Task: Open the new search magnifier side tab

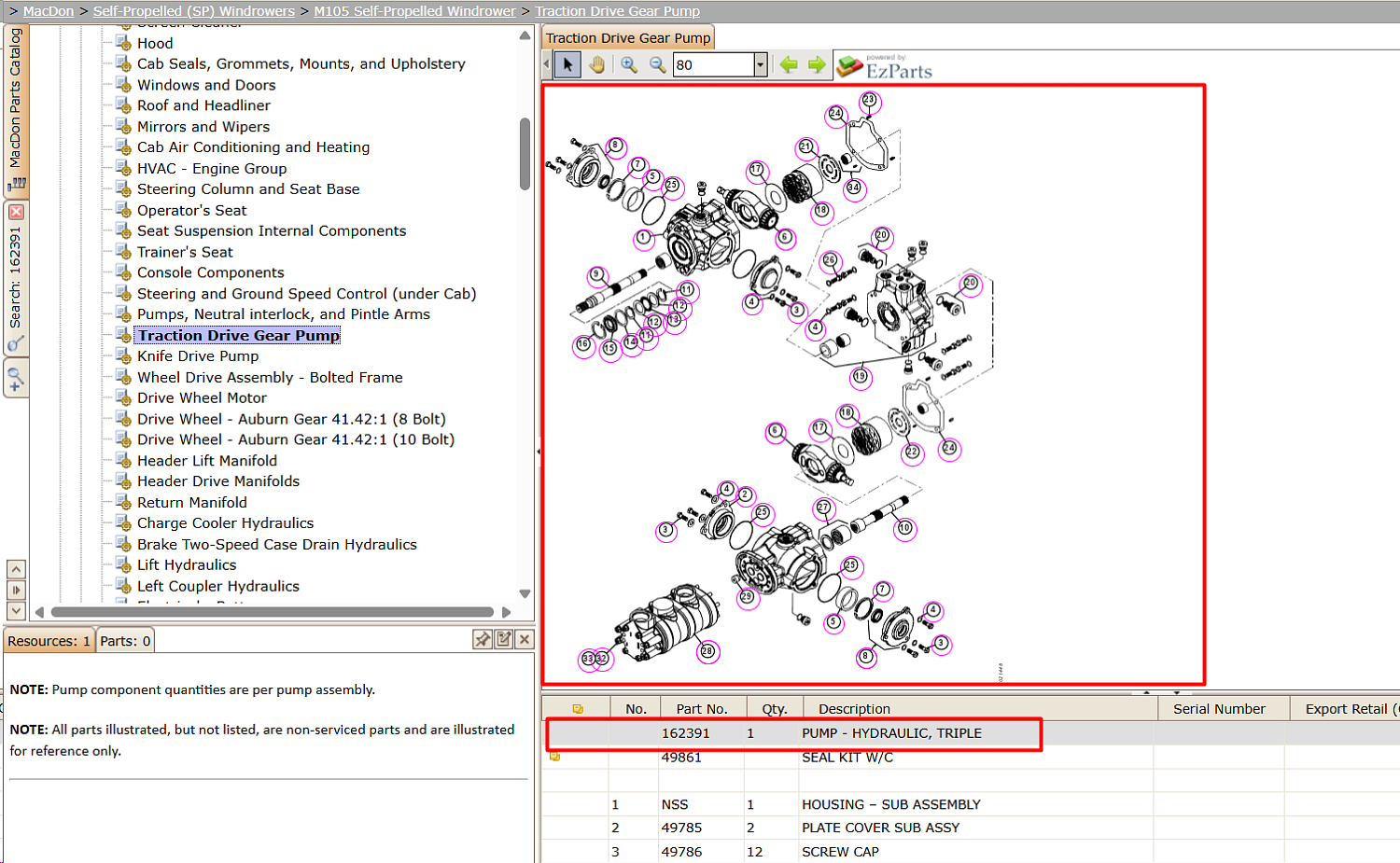Action: click(x=16, y=379)
